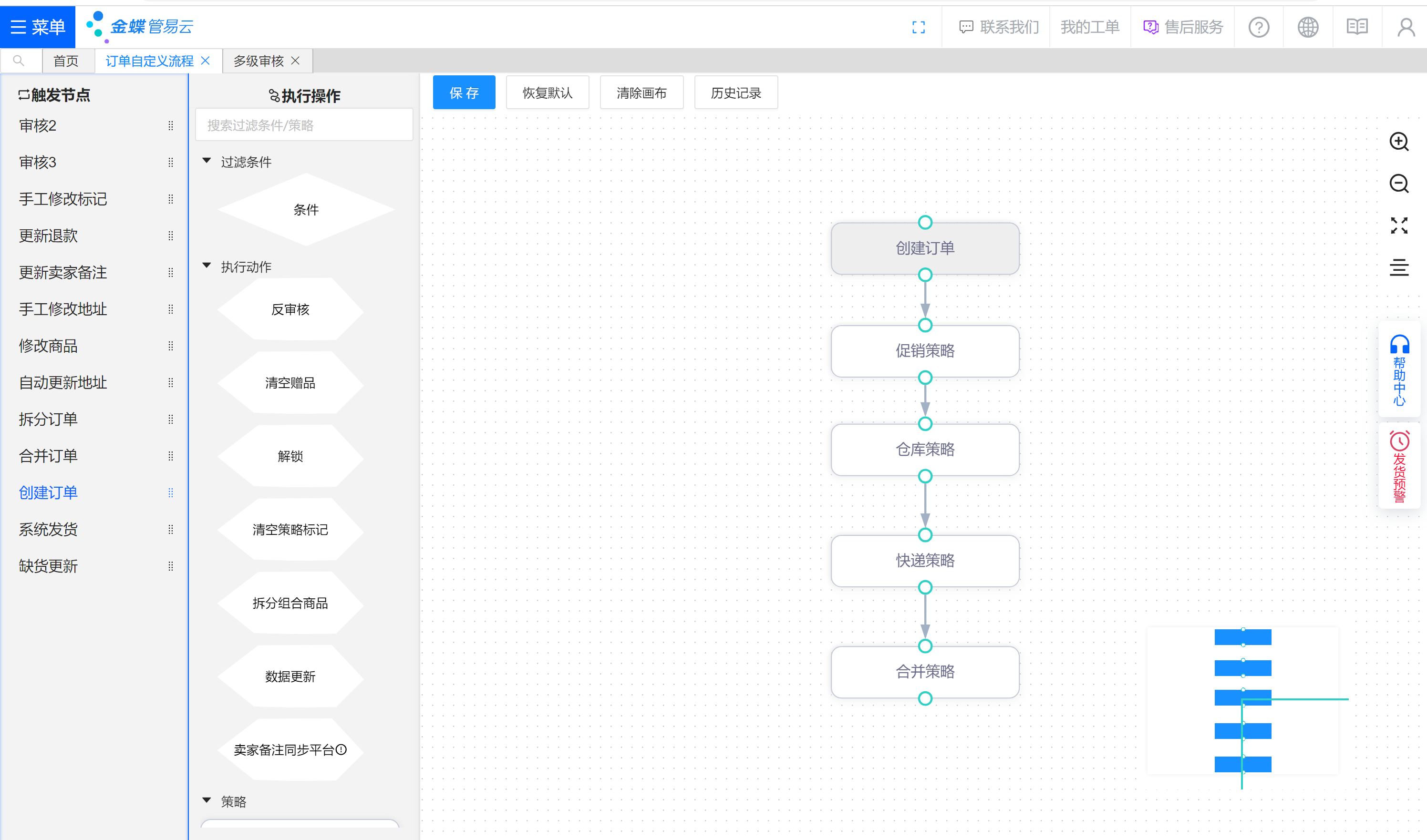Open the user profile icon

tap(1406, 27)
